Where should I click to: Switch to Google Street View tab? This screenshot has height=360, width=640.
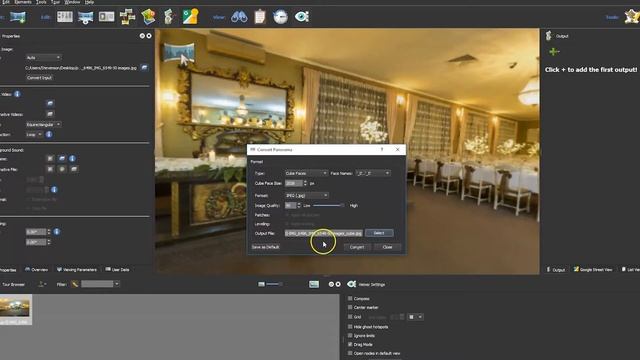coord(593,269)
